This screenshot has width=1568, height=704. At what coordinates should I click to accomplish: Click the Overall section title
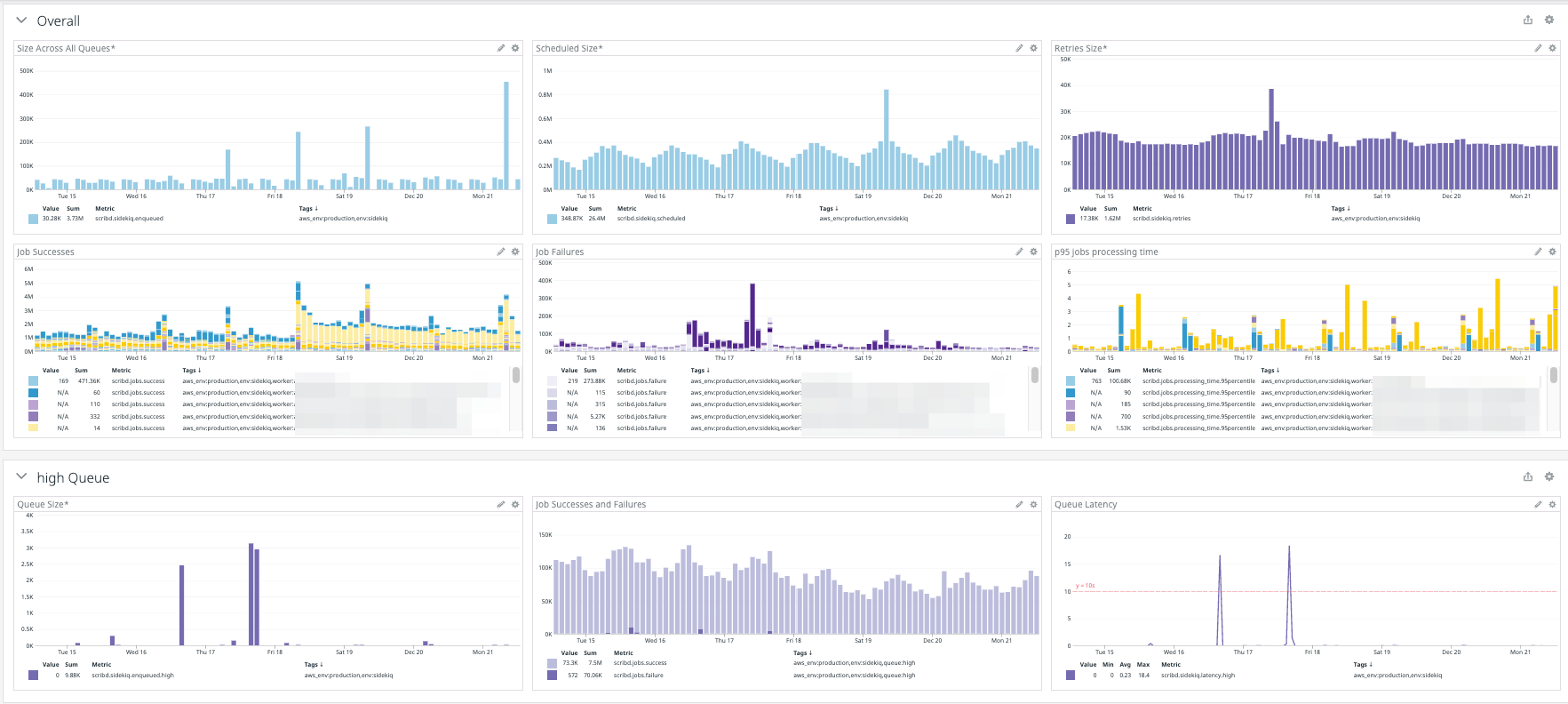[59, 20]
